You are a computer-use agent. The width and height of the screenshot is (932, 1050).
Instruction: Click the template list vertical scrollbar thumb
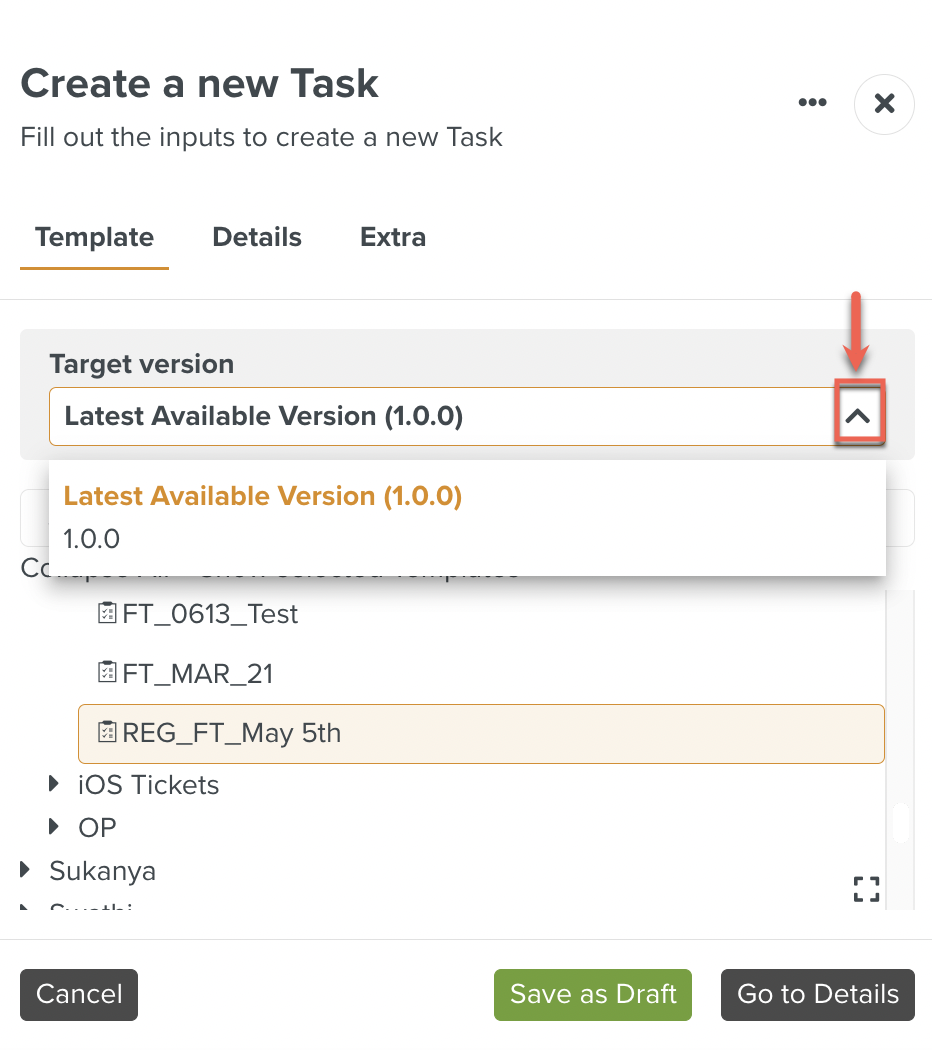(x=900, y=822)
